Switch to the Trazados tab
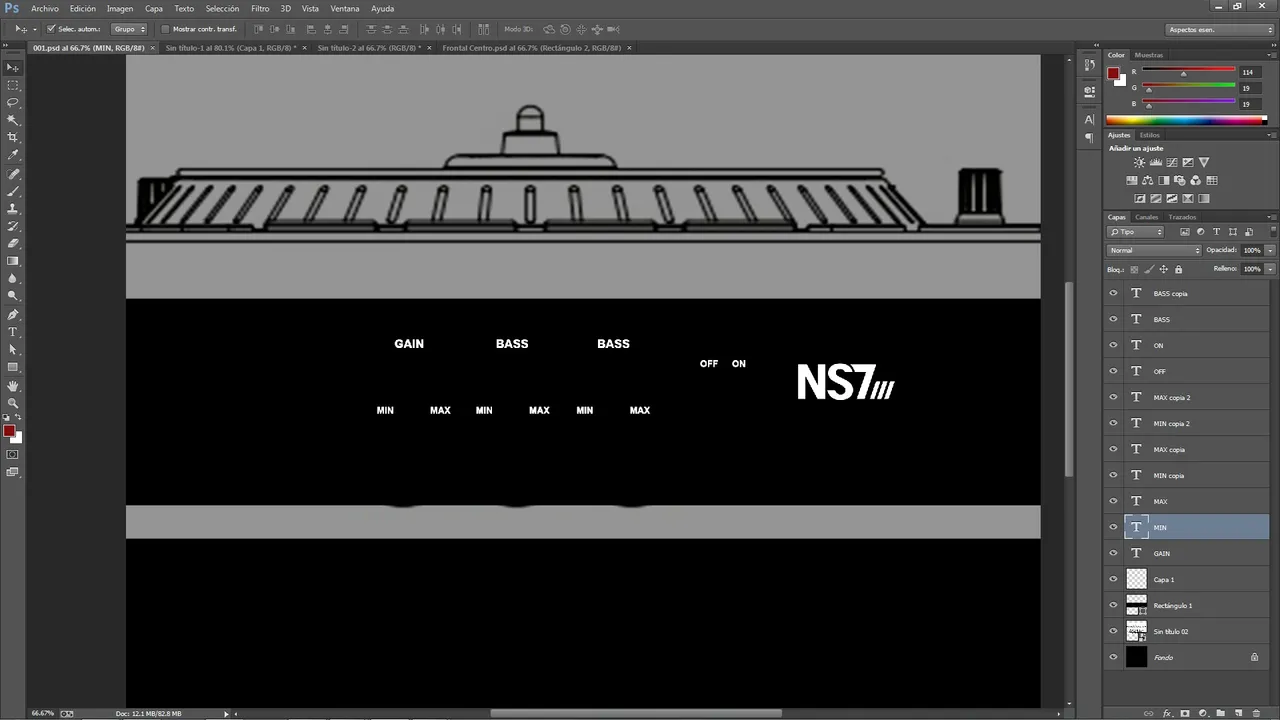This screenshot has width=1280, height=720. coord(1182,217)
